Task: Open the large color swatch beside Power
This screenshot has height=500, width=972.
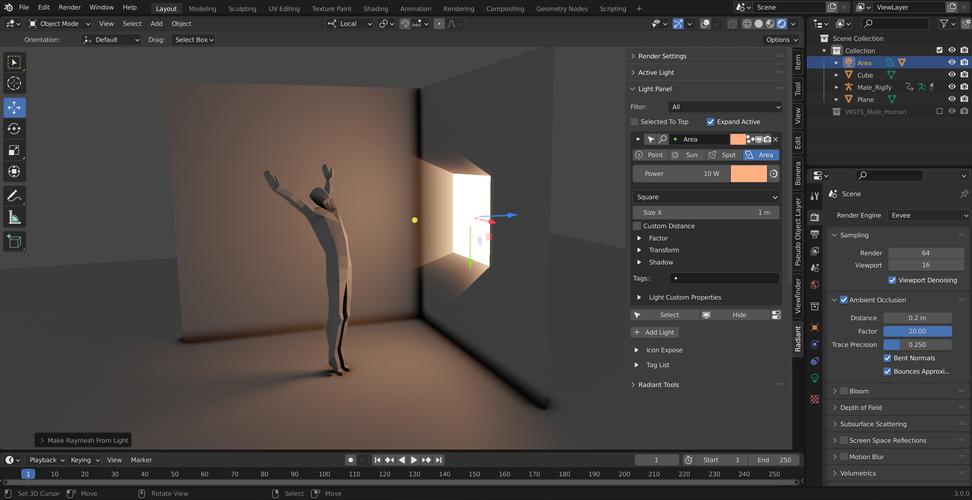Action: pyautogui.click(x=748, y=174)
